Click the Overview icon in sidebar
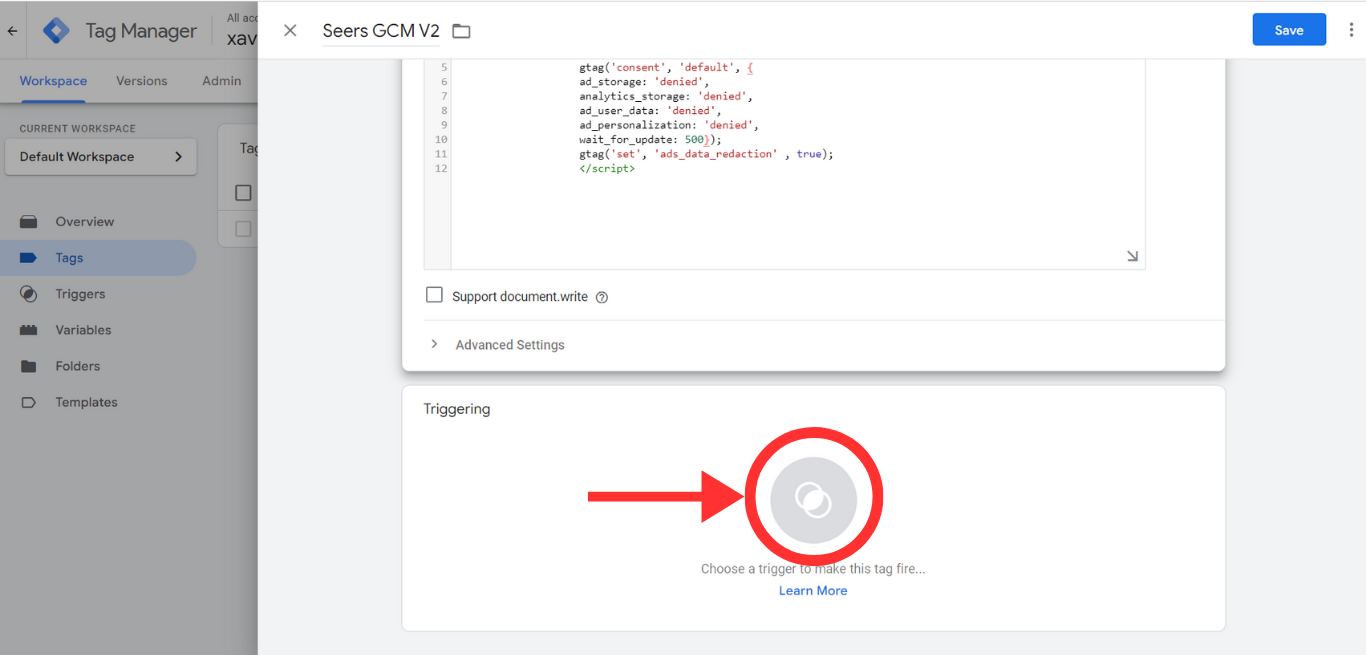Viewport: 1366px width, 655px height. click(x=29, y=222)
